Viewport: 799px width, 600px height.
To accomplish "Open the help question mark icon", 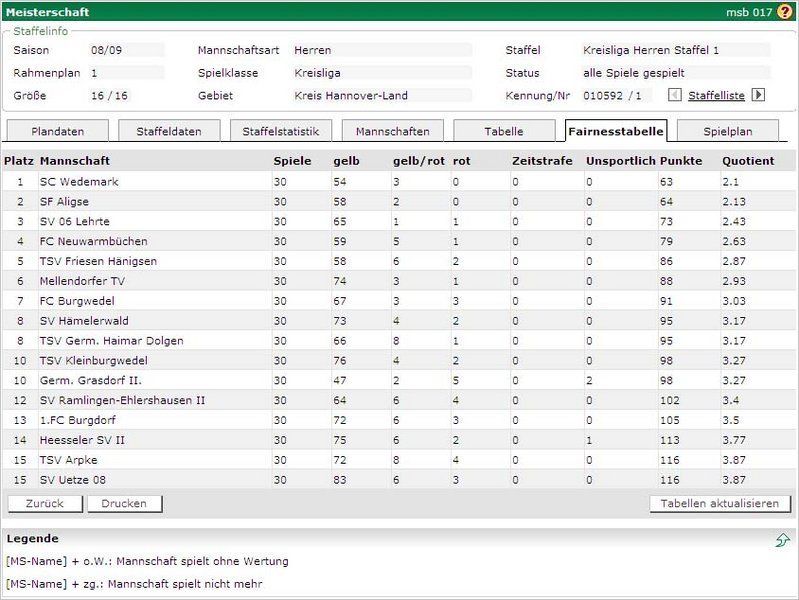I will [x=784, y=12].
